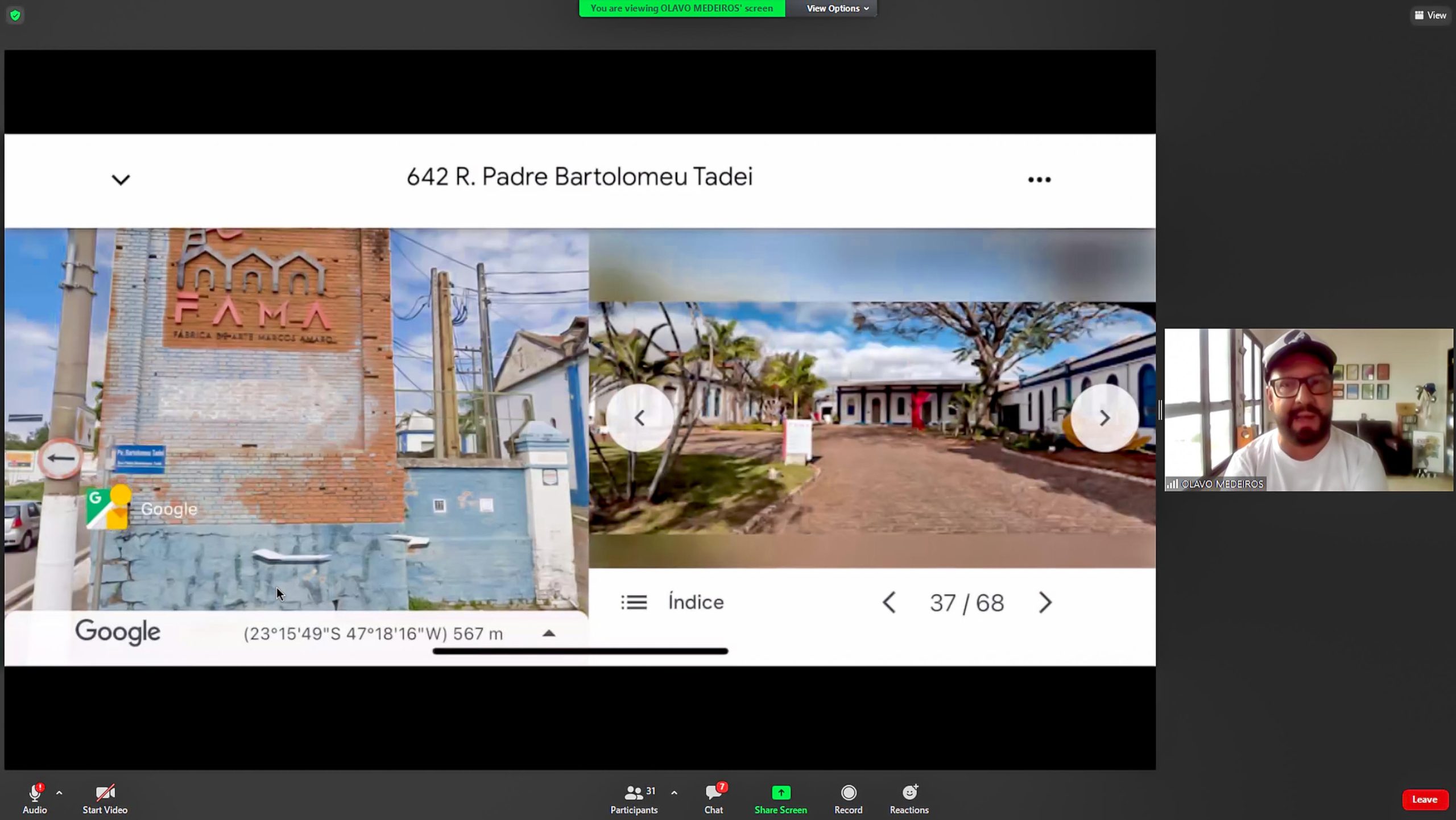Go to next slide after 37 / 68
The image size is (1456, 820).
click(x=1045, y=602)
